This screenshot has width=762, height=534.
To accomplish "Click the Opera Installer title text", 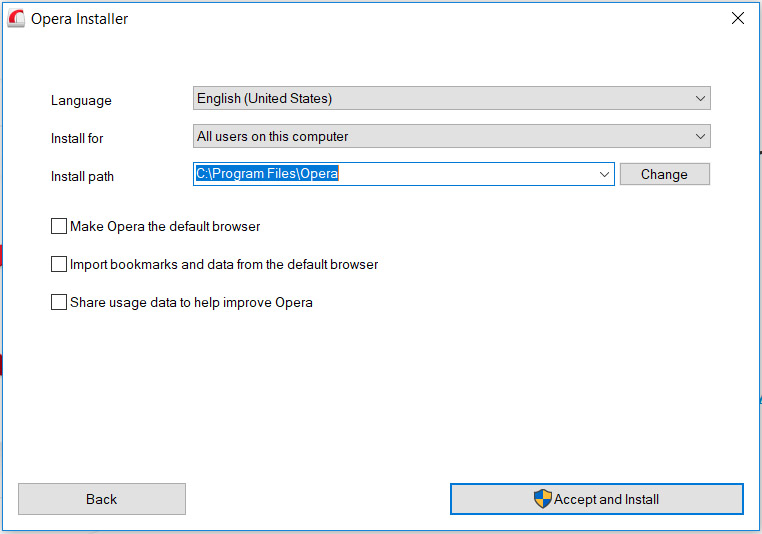I will pyautogui.click(x=79, y=19).
